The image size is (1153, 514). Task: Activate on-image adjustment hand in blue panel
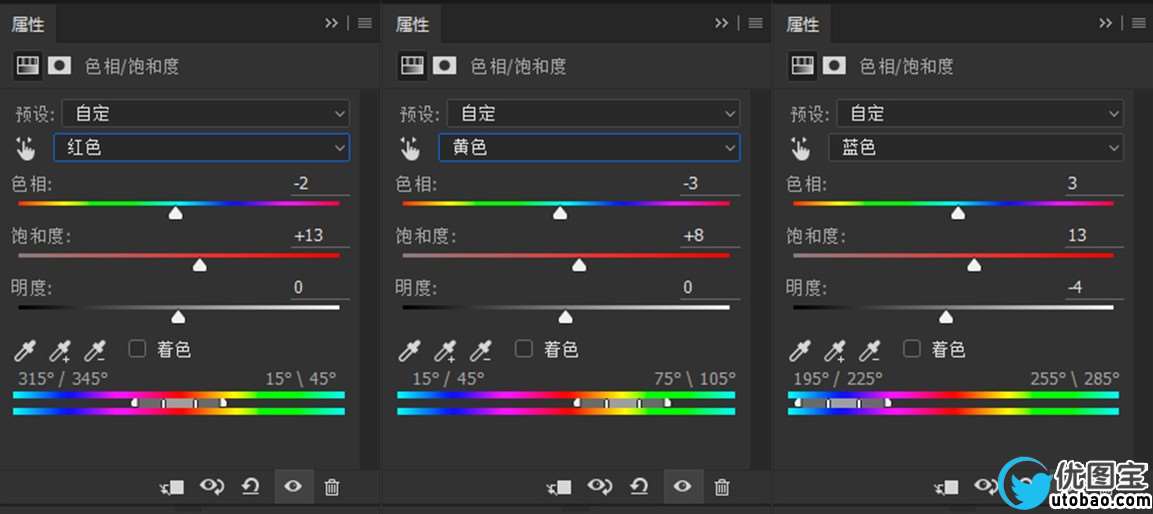click(800, 149)
